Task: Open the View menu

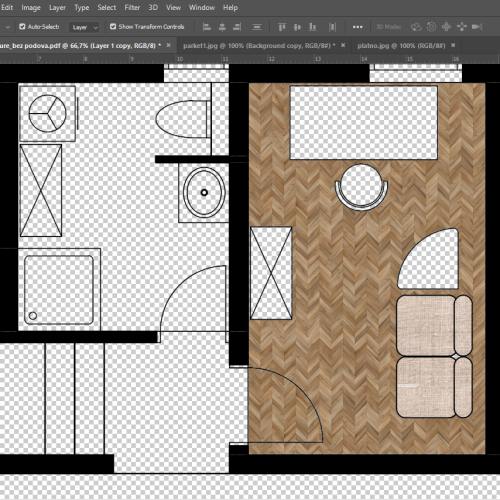Action: coord(173,7)
